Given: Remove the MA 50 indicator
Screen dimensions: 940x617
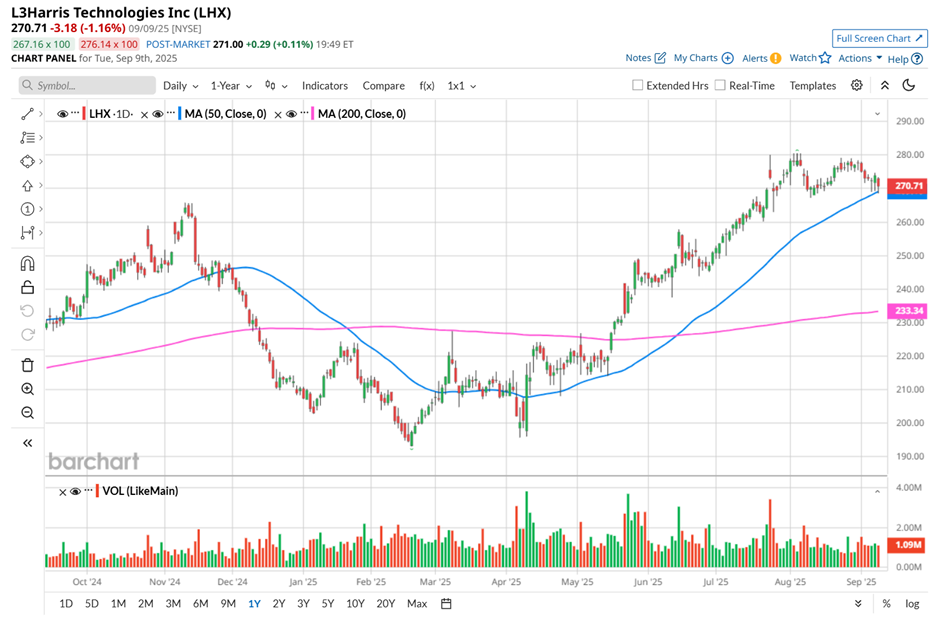Looking at the screenshot, I should click(x=144, y=115).
